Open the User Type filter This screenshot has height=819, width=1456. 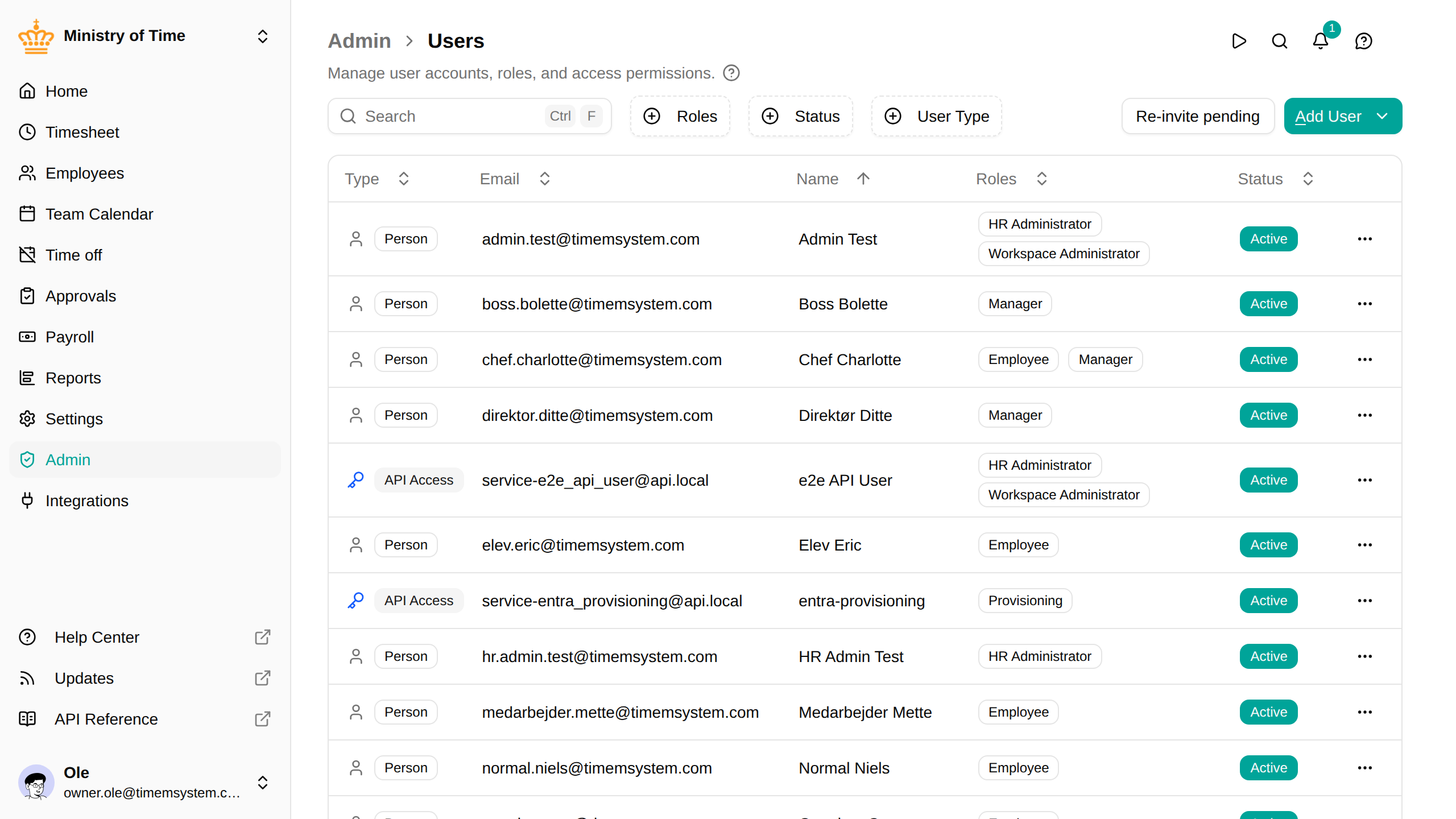pos(937,116)
